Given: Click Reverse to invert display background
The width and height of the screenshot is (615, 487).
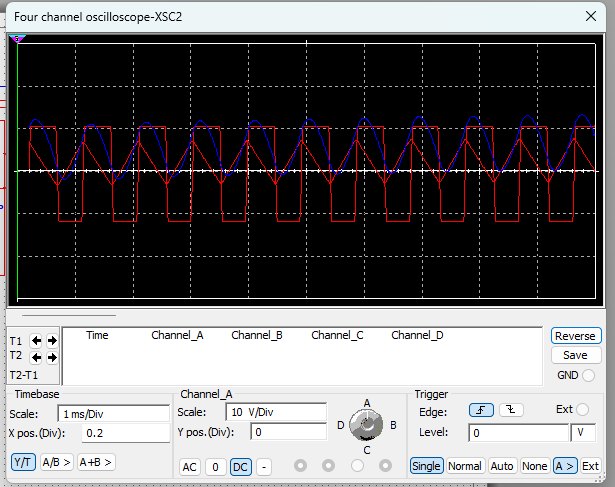Looking at the screenshot, I should (x=575, y=336).
